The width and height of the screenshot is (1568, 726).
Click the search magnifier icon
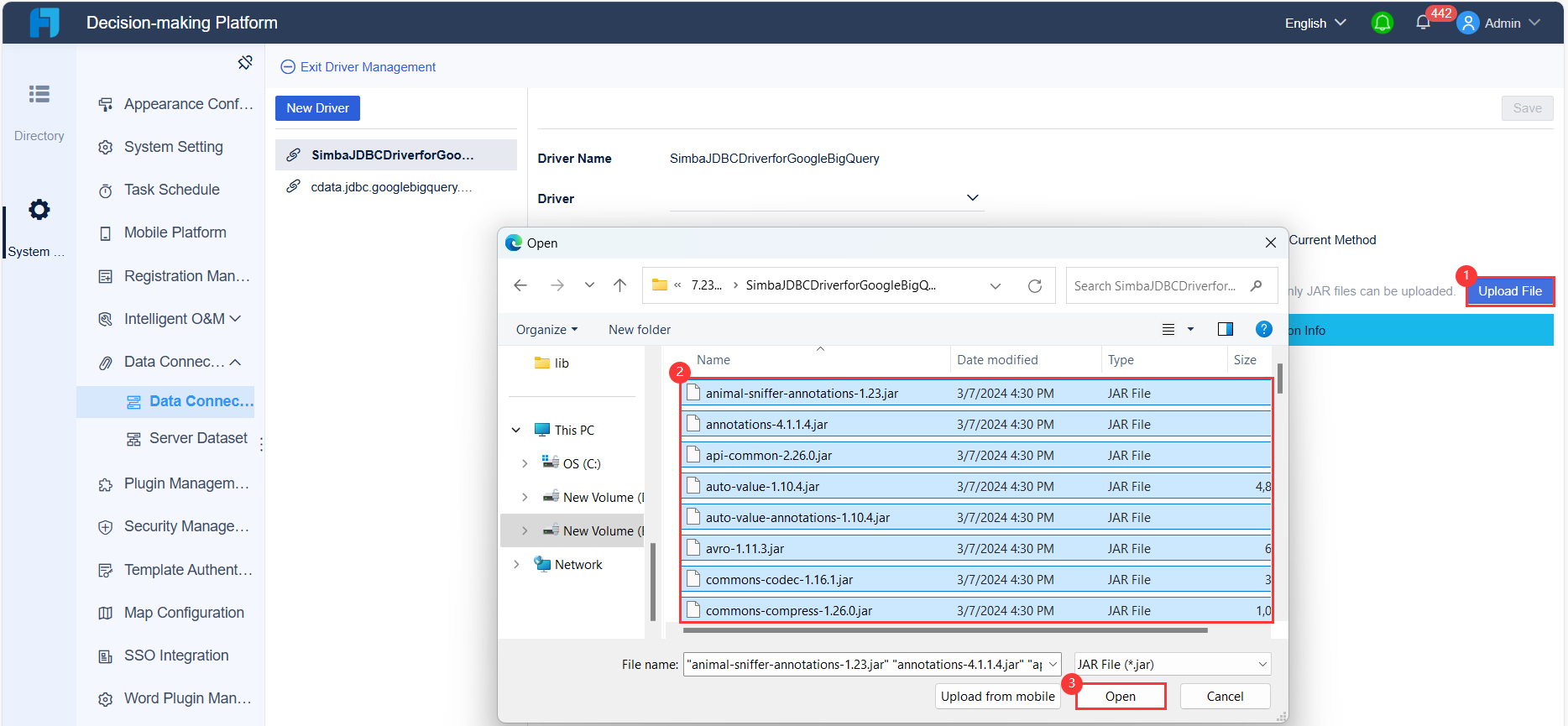pyautogui.click(x=1256, y=285)
